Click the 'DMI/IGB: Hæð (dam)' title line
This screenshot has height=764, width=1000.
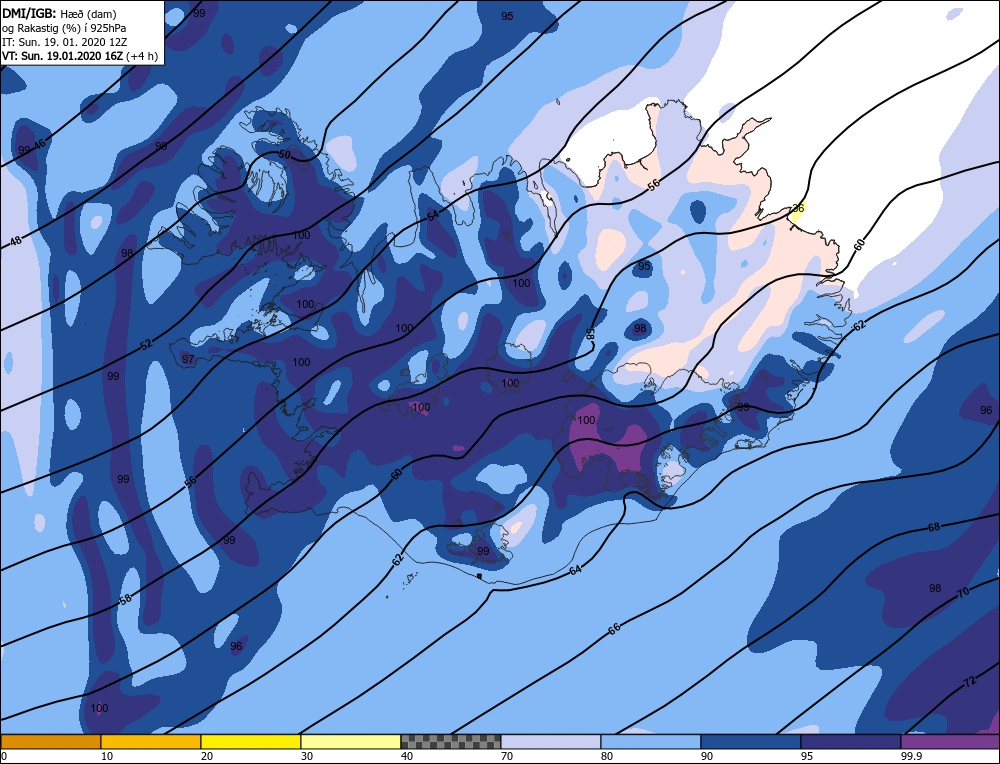click(59, 13)
